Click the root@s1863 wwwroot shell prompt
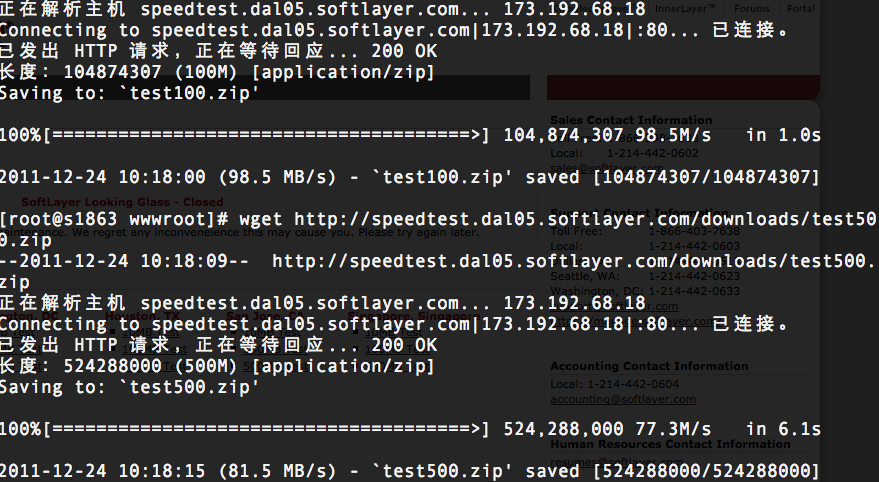Image resolution: width=879 pixels, height=482 pixels. click(114, 219)
